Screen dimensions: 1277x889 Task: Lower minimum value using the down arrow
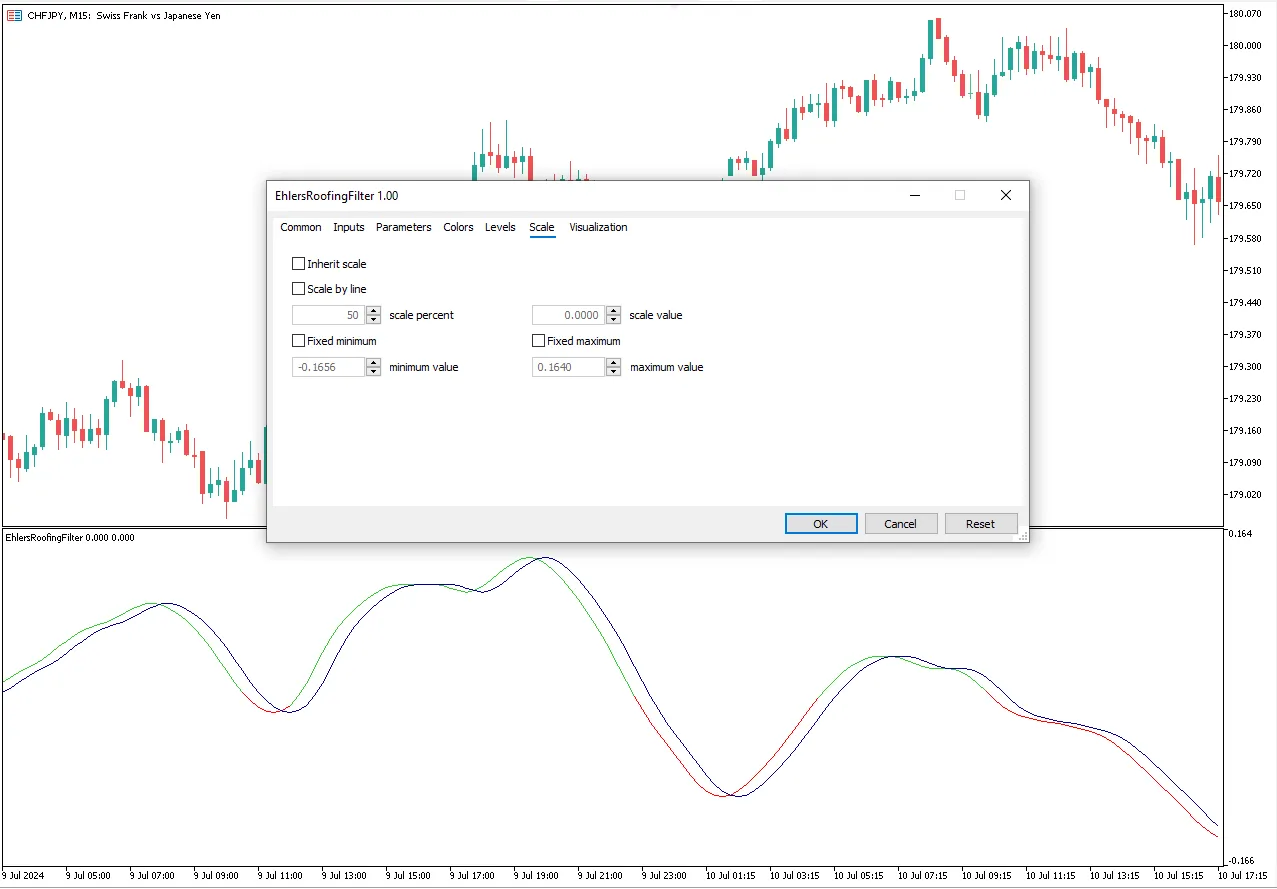pyautogui.click(x=373, y=371)
